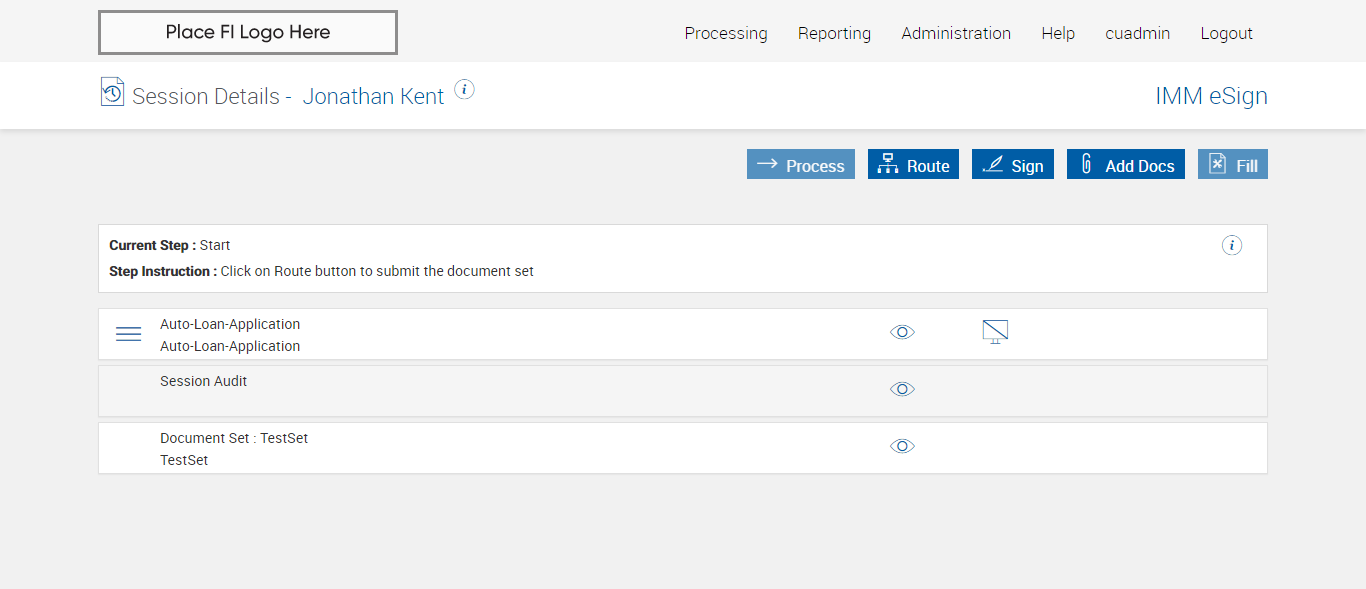
Task: Open the Administration menu
Action: click(956, 33)
